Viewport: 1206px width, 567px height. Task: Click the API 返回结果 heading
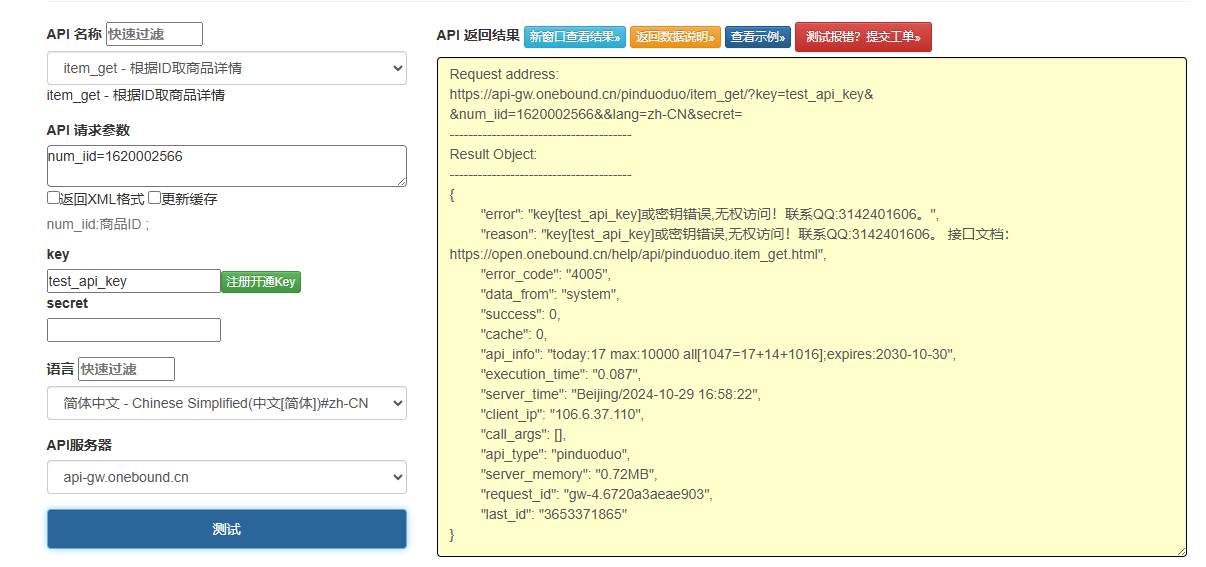[478, 35]
